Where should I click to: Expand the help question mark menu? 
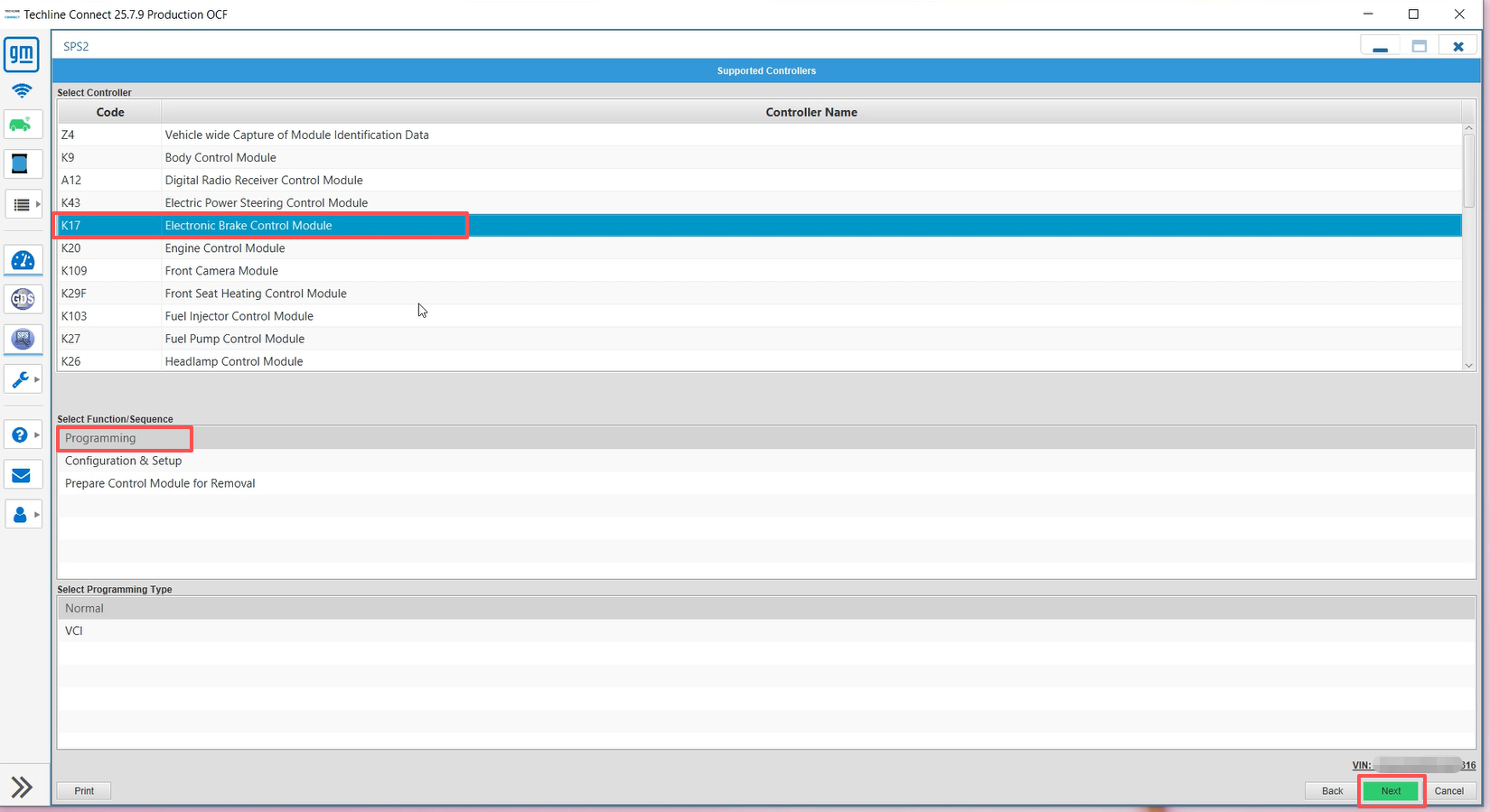point(23,435)
